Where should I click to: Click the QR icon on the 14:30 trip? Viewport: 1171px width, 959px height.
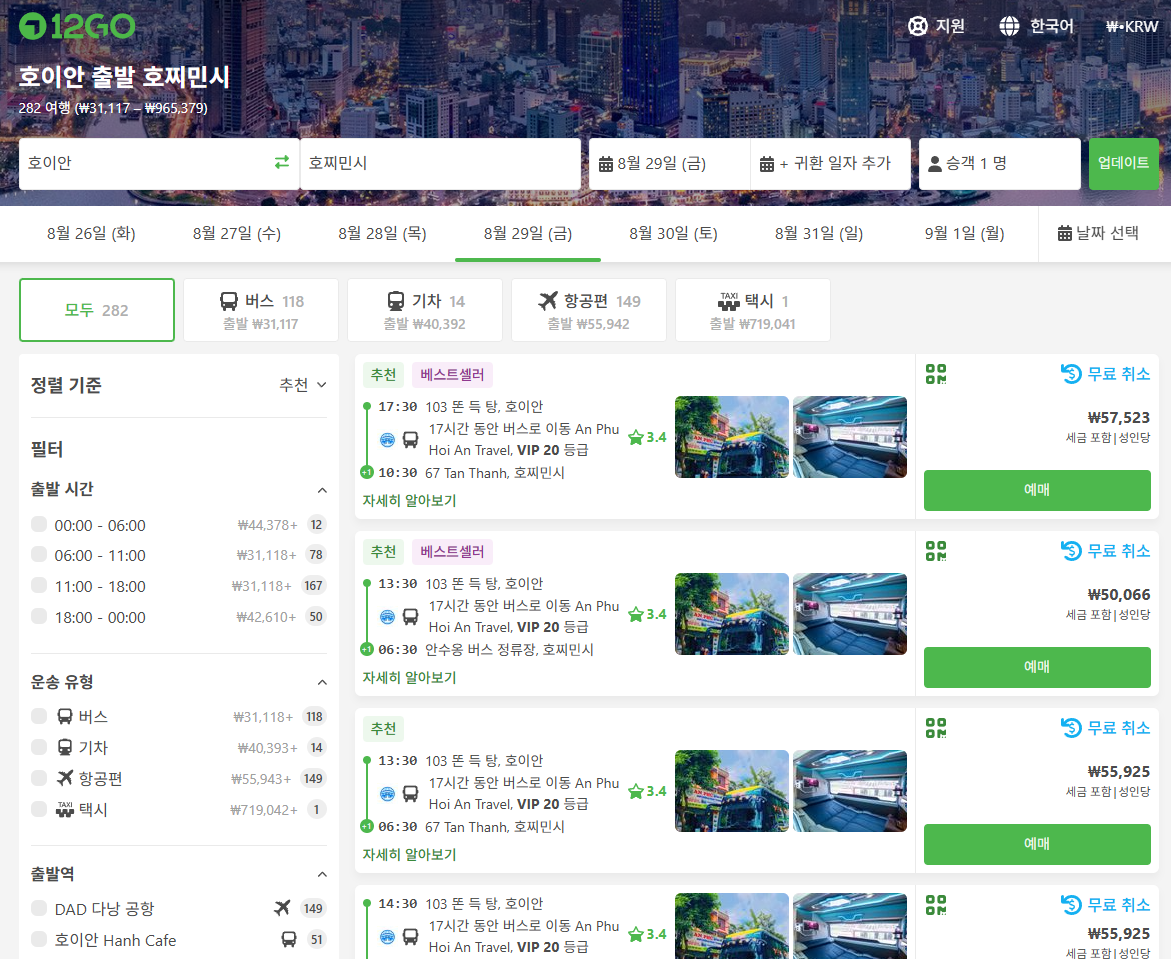pyautogui.click(x=935, y=904)
